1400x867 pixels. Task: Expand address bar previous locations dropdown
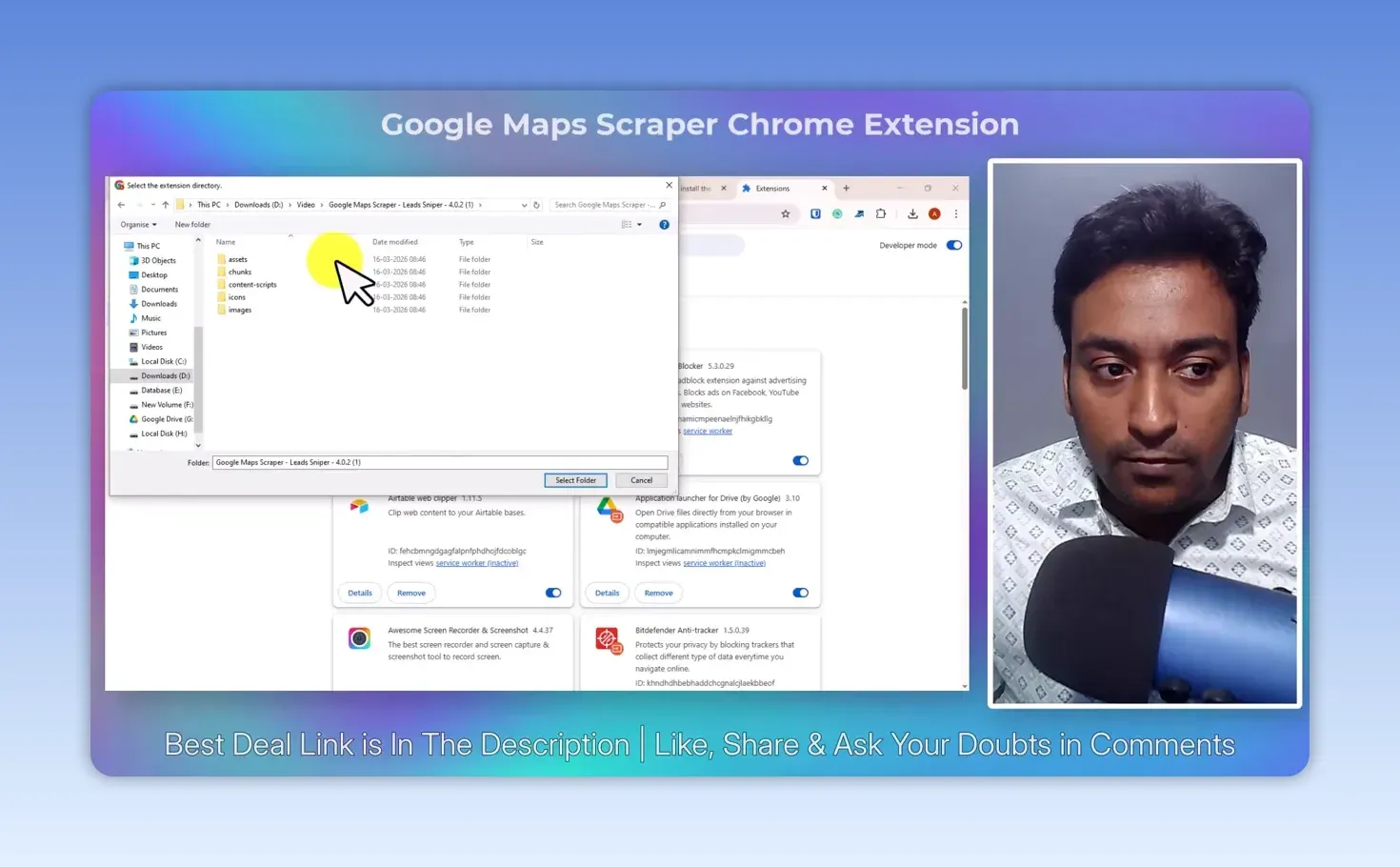click(x=524, y=205)
